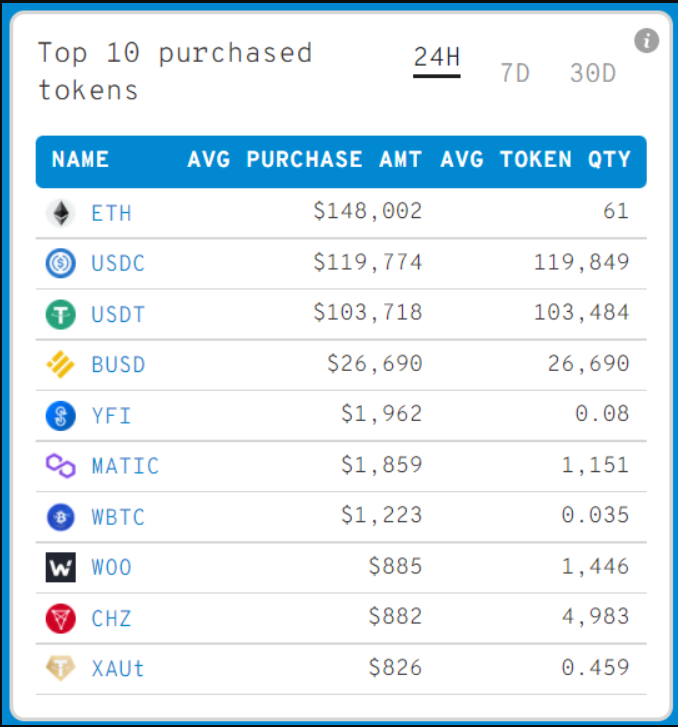Click the yellow BUSD token icon
The width and height of the screenshot is (678, 727).
pyautogui.click(x=61, y=365)
